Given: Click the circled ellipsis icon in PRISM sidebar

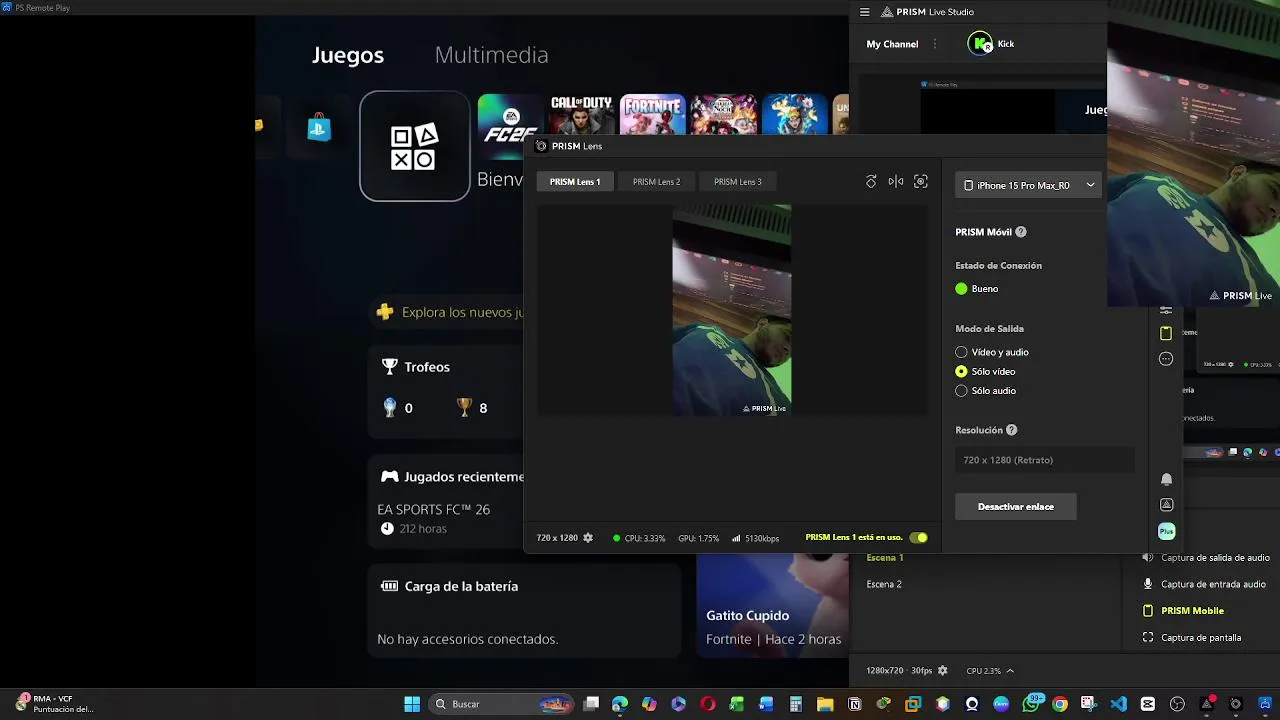Looking at the screenshot, I should [1166, 359].
